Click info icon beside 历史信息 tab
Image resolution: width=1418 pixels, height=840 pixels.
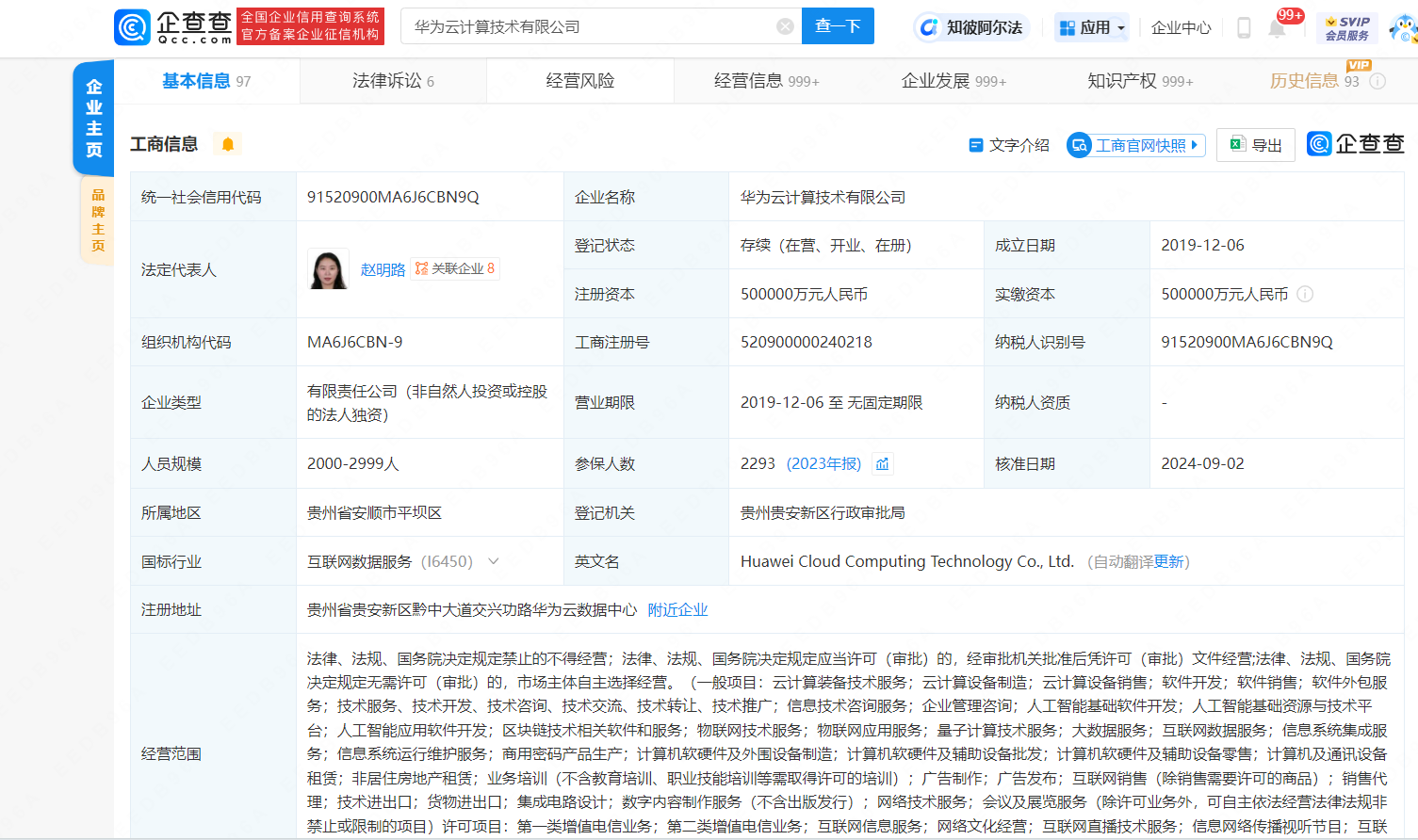tap(1377, 82)
